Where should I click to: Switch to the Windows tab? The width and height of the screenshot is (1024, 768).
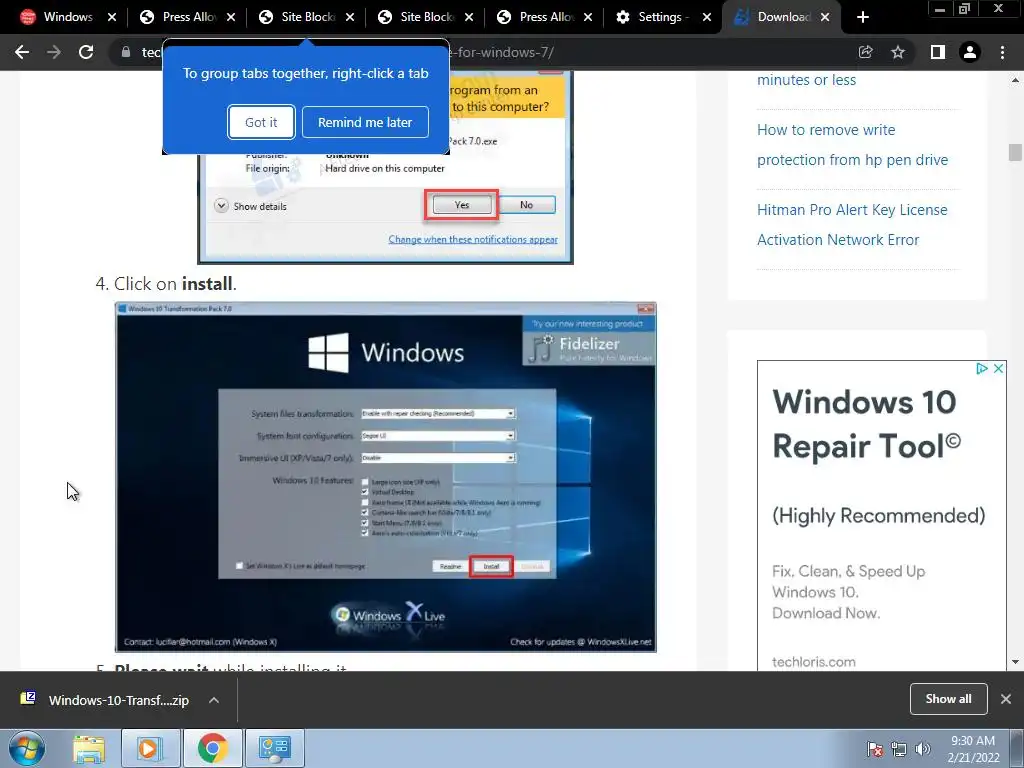point(67,17)
